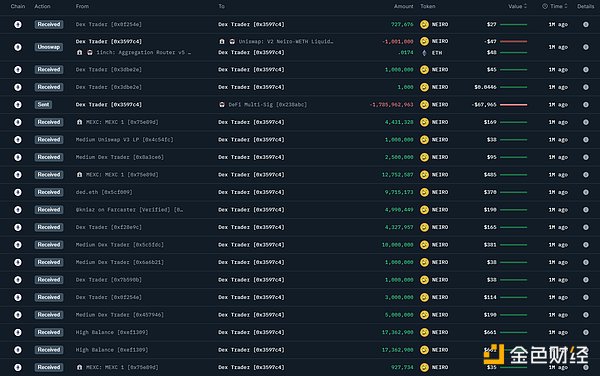Sort by the Time column arrows
Screen dimensions: 600x376
click(566, 6)
